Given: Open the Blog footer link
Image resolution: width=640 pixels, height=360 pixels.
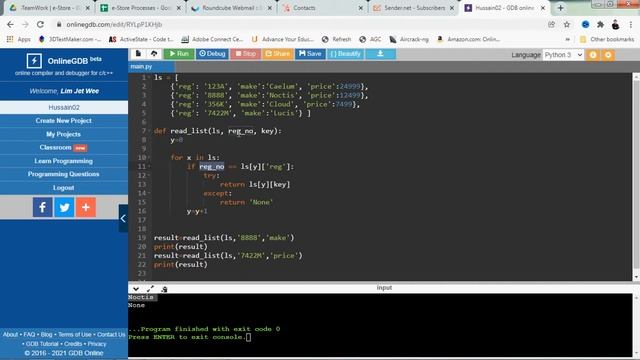Looking at the screenshot, I should pyautogui.click(x=47, y=335).
